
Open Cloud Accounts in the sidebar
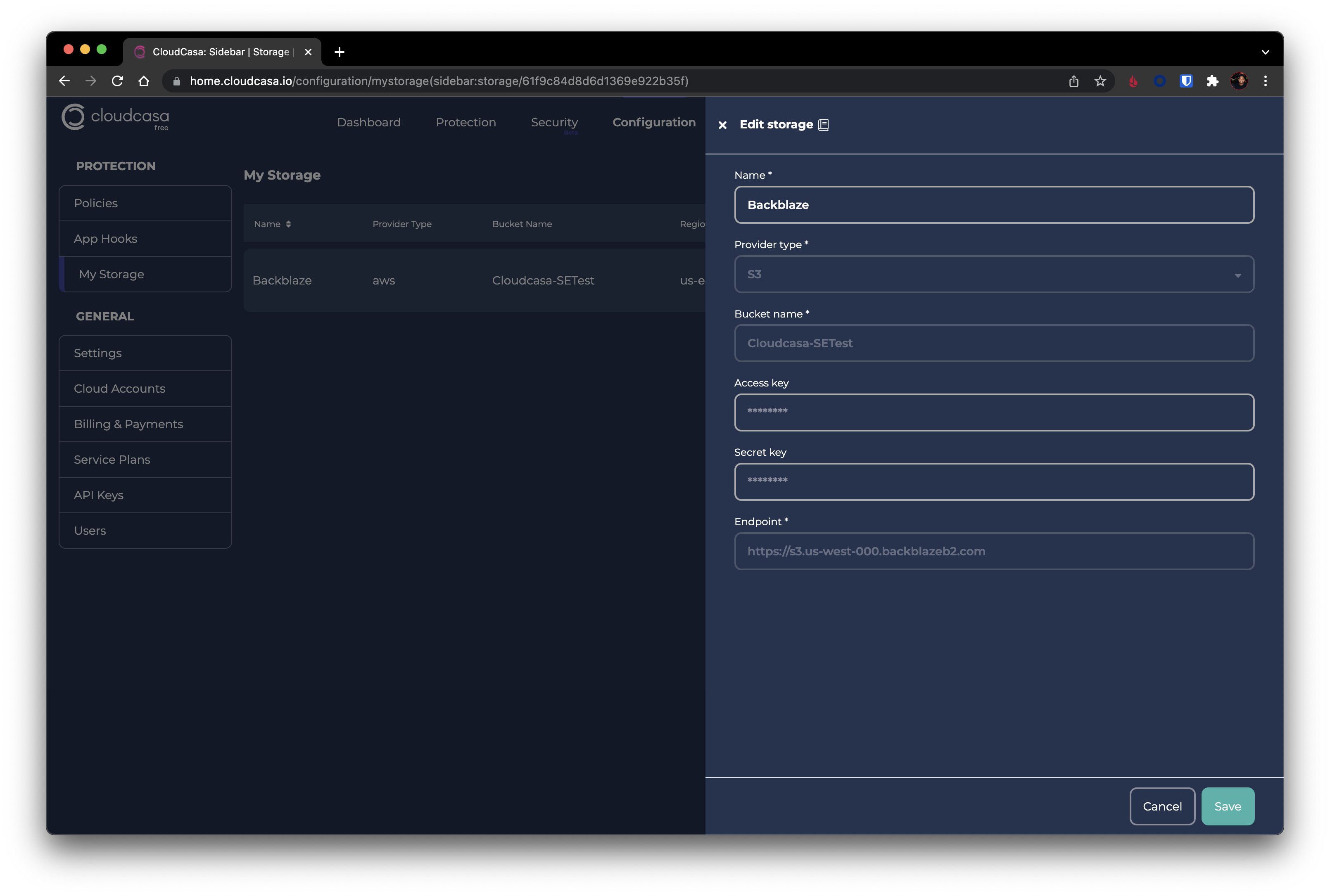click(145, 389)
